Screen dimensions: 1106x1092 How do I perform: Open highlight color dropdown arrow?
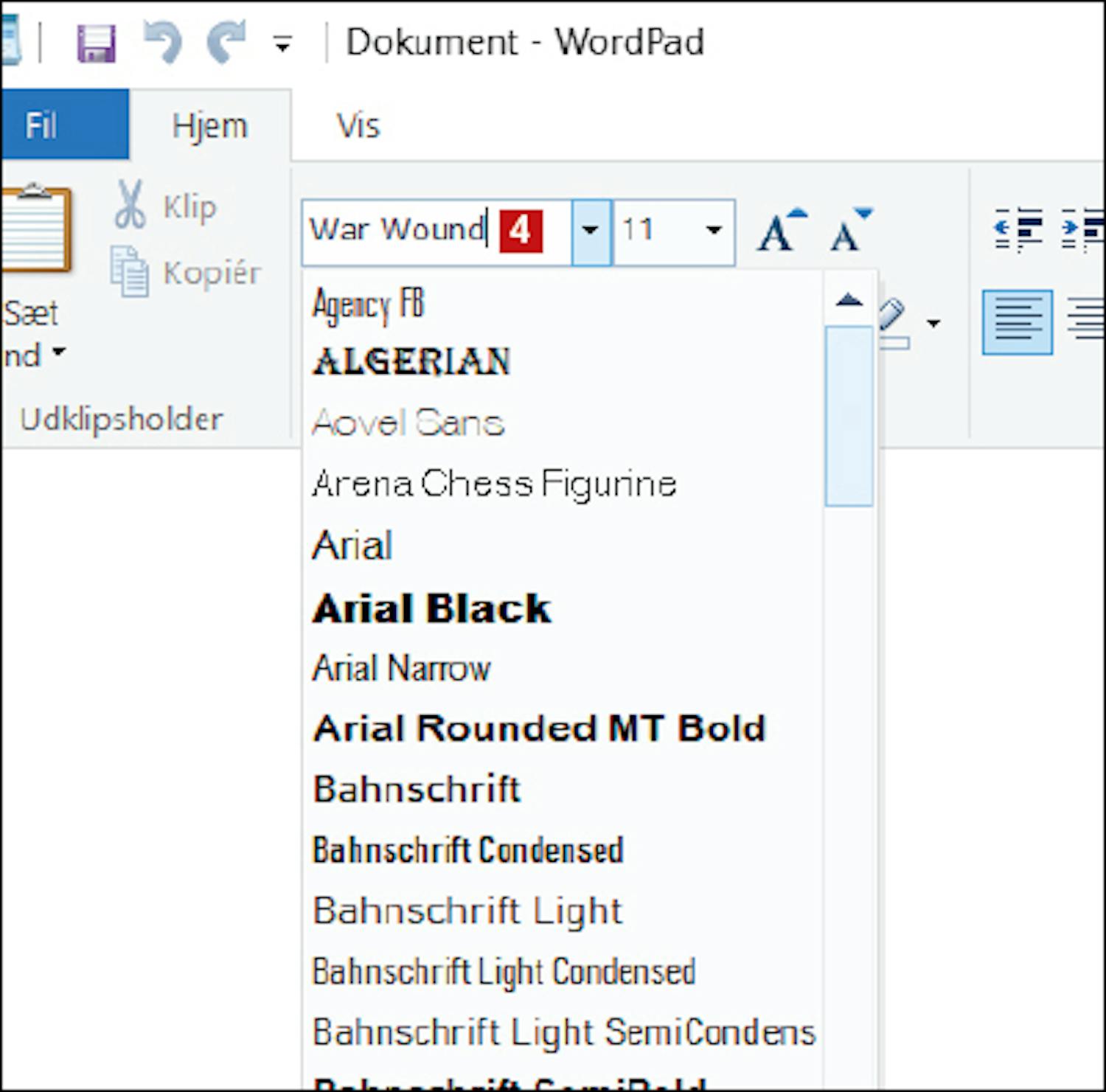[933, 323]
